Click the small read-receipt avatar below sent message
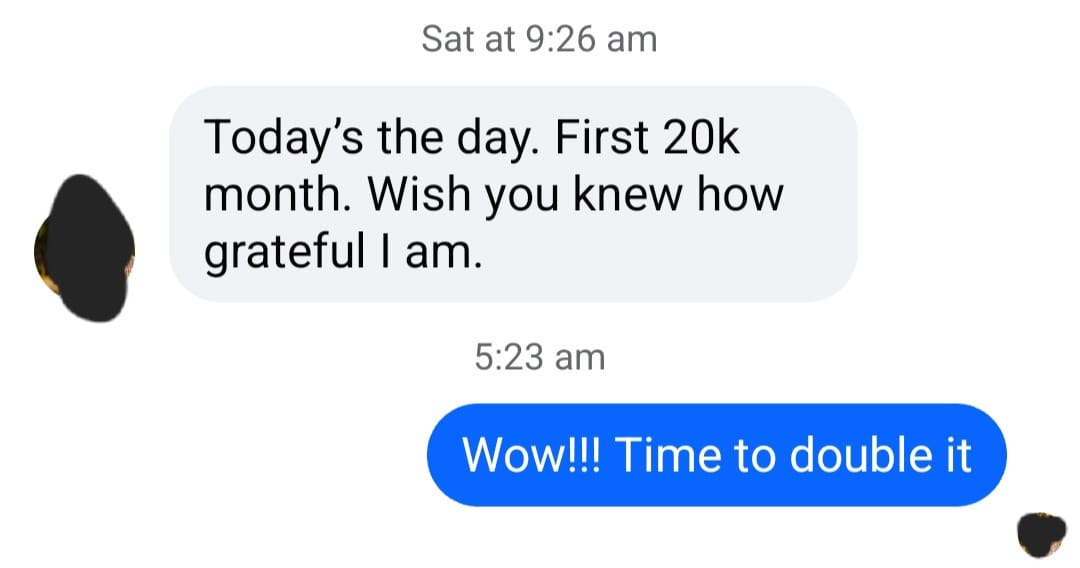Image resolution: width=1080 pixels, height=568 pixels. (1041, 535)
